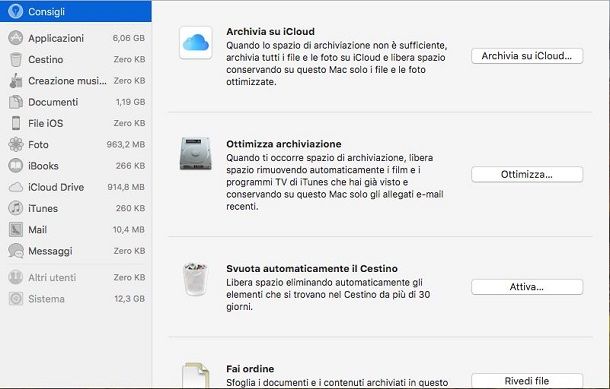The width and height of the screenshot is (610, 389).
Task: Click the hard drive Ottimizza archiviazione image
Action: pyautogui.click(x=196, y=153)
